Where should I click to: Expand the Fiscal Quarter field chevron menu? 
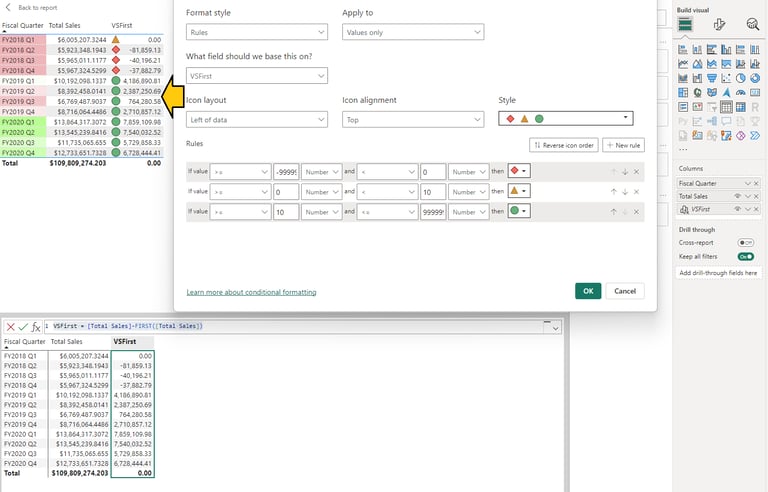click(747, 183)
